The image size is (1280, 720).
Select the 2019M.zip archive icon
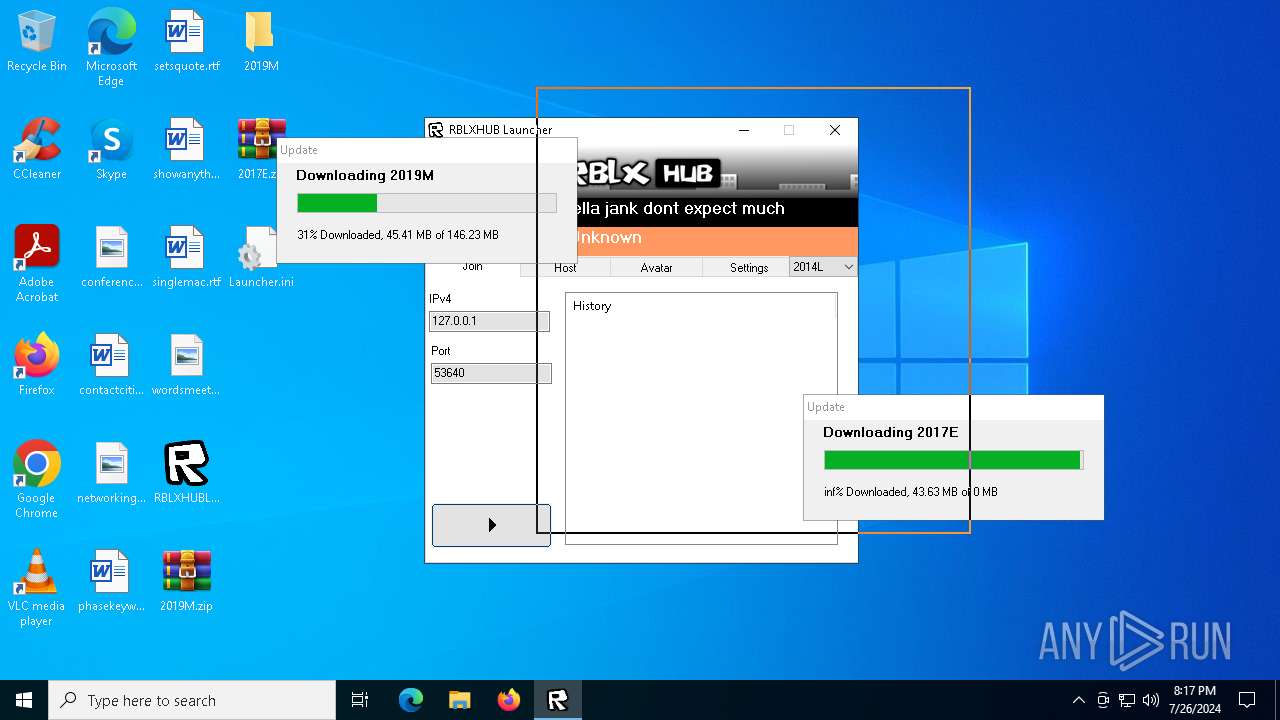coord(186,582)
